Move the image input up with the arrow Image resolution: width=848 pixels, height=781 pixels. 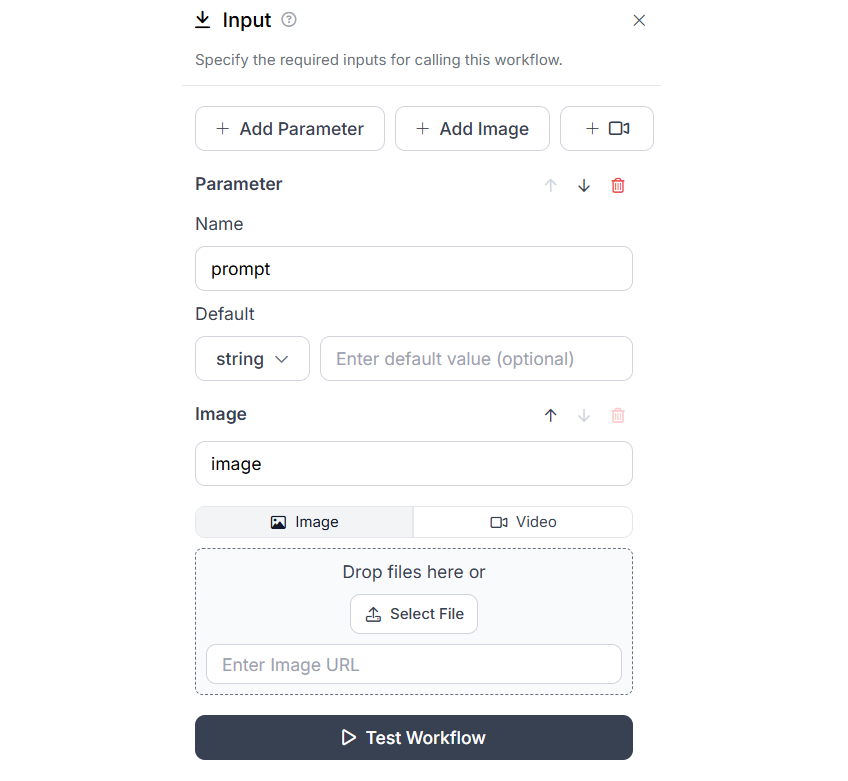pyautogui.click(x=551, y=415)
